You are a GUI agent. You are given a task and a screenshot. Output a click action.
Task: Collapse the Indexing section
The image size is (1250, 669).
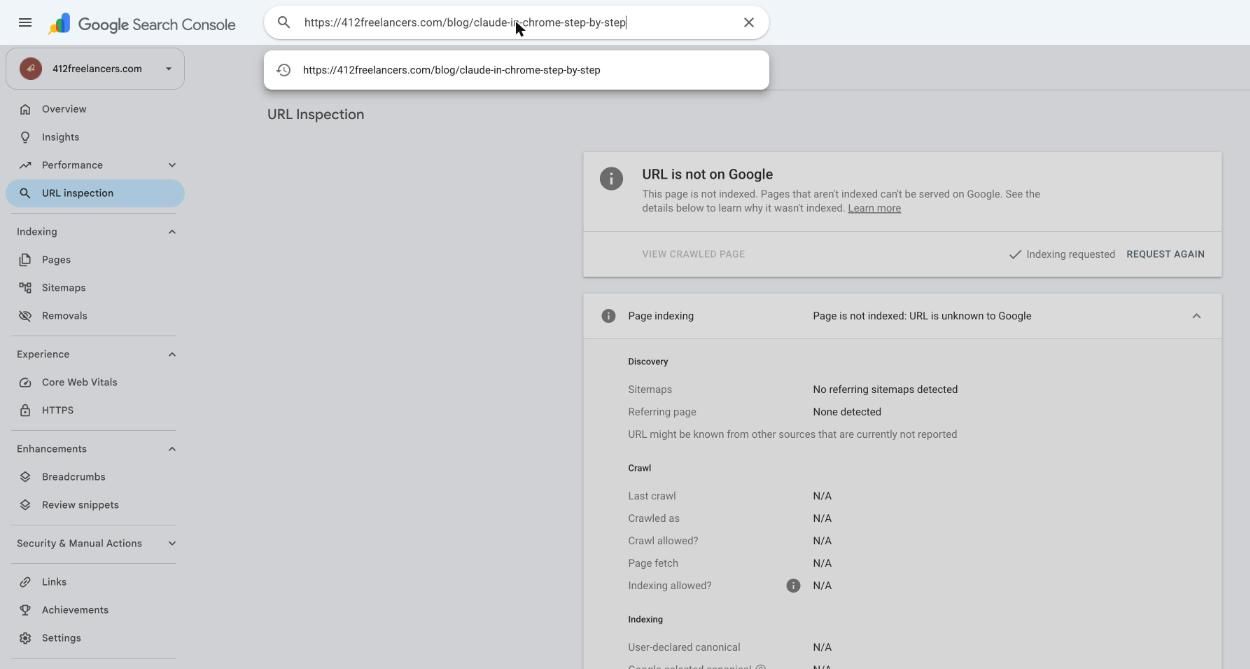point(172,232)
